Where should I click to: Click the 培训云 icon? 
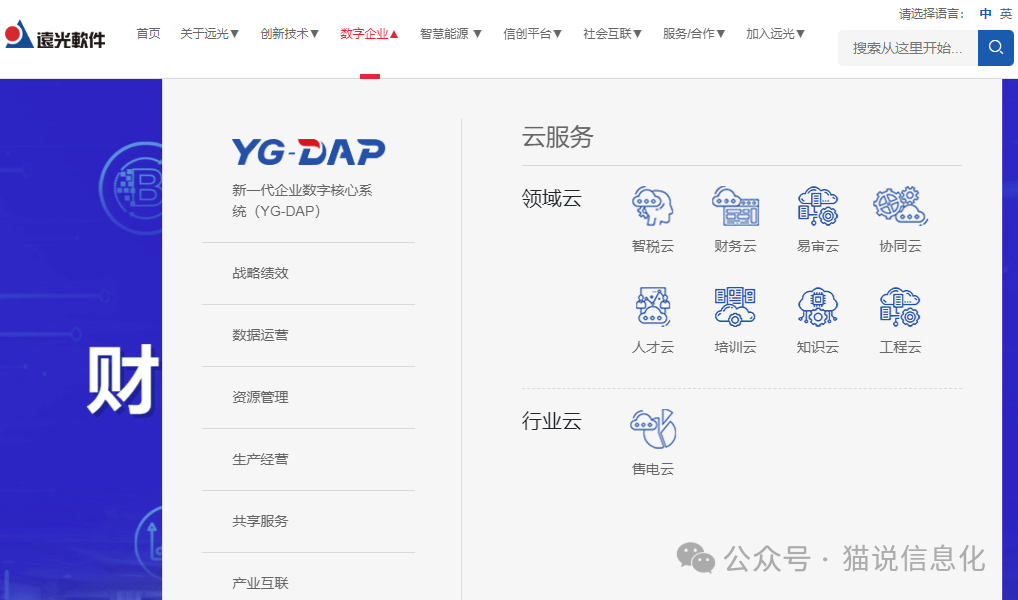coord(735,308)
